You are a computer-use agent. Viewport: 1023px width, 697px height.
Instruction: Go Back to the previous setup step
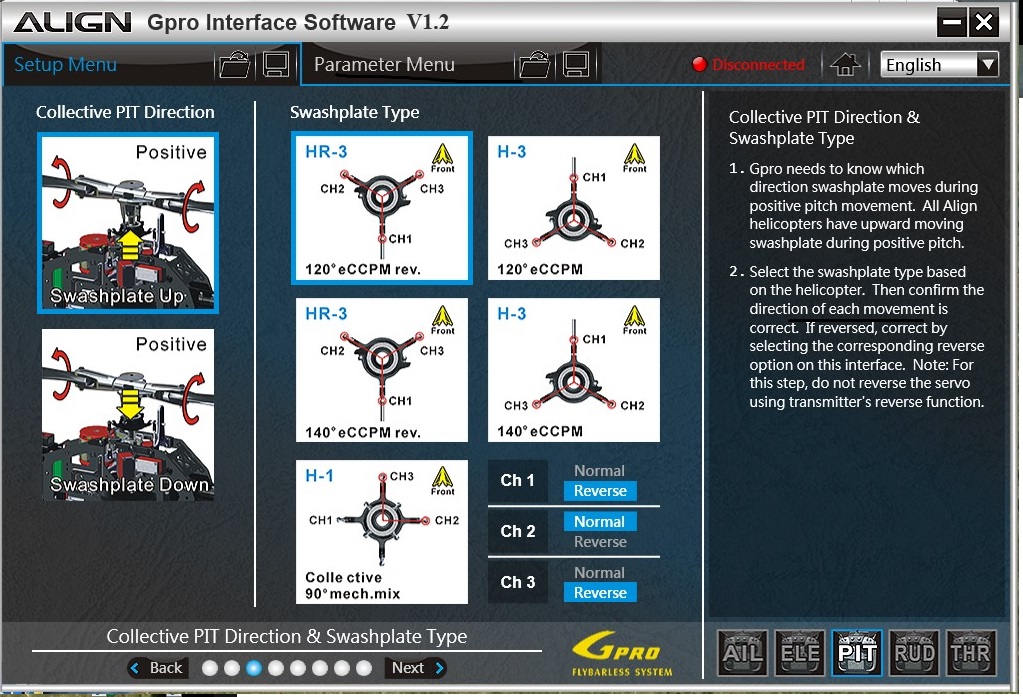coord(157,668)
